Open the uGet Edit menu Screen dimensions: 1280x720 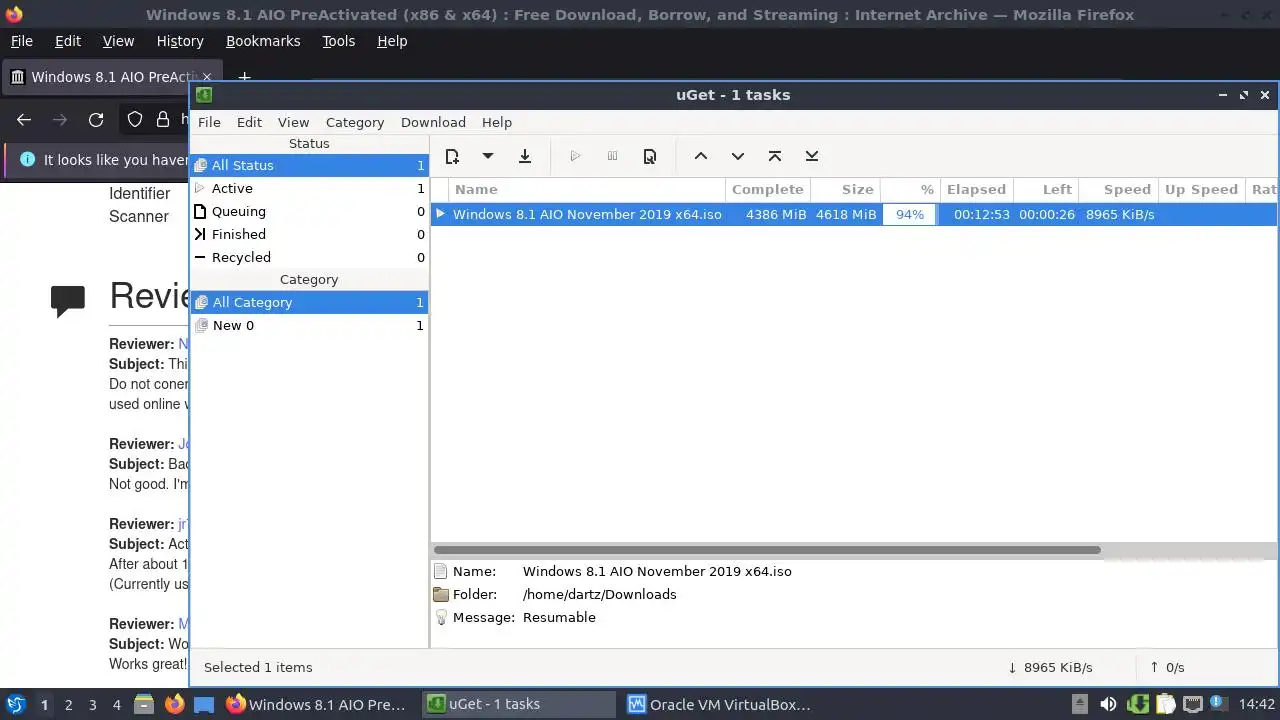[249, 122]
